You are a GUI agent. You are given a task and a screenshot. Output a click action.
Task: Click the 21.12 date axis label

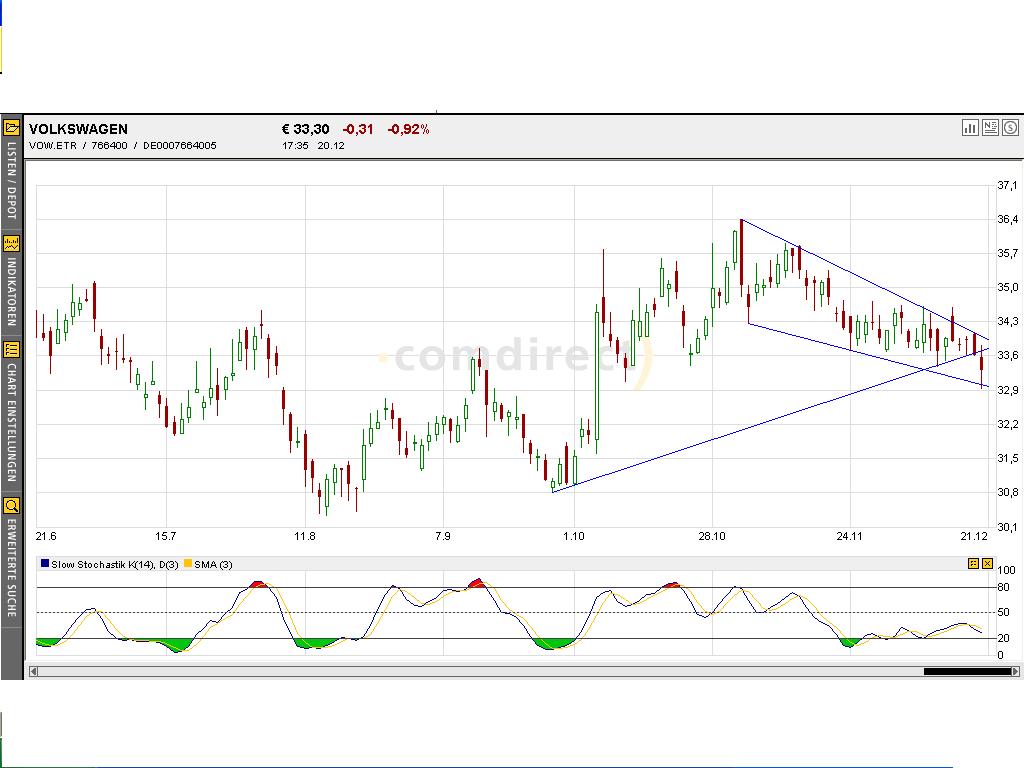pos(974,536)
